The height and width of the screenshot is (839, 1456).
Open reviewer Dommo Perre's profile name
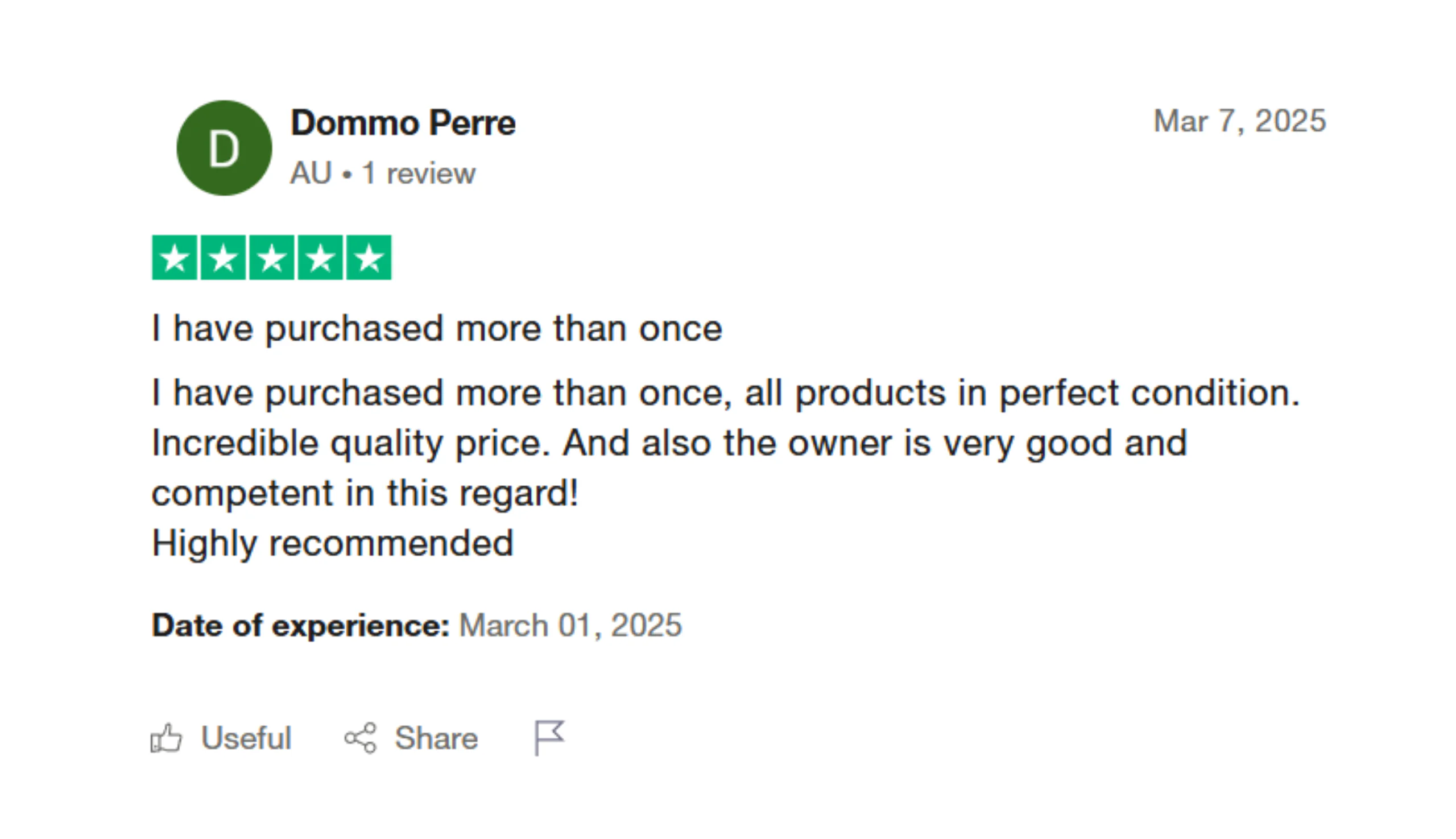[x=403, y=123]
